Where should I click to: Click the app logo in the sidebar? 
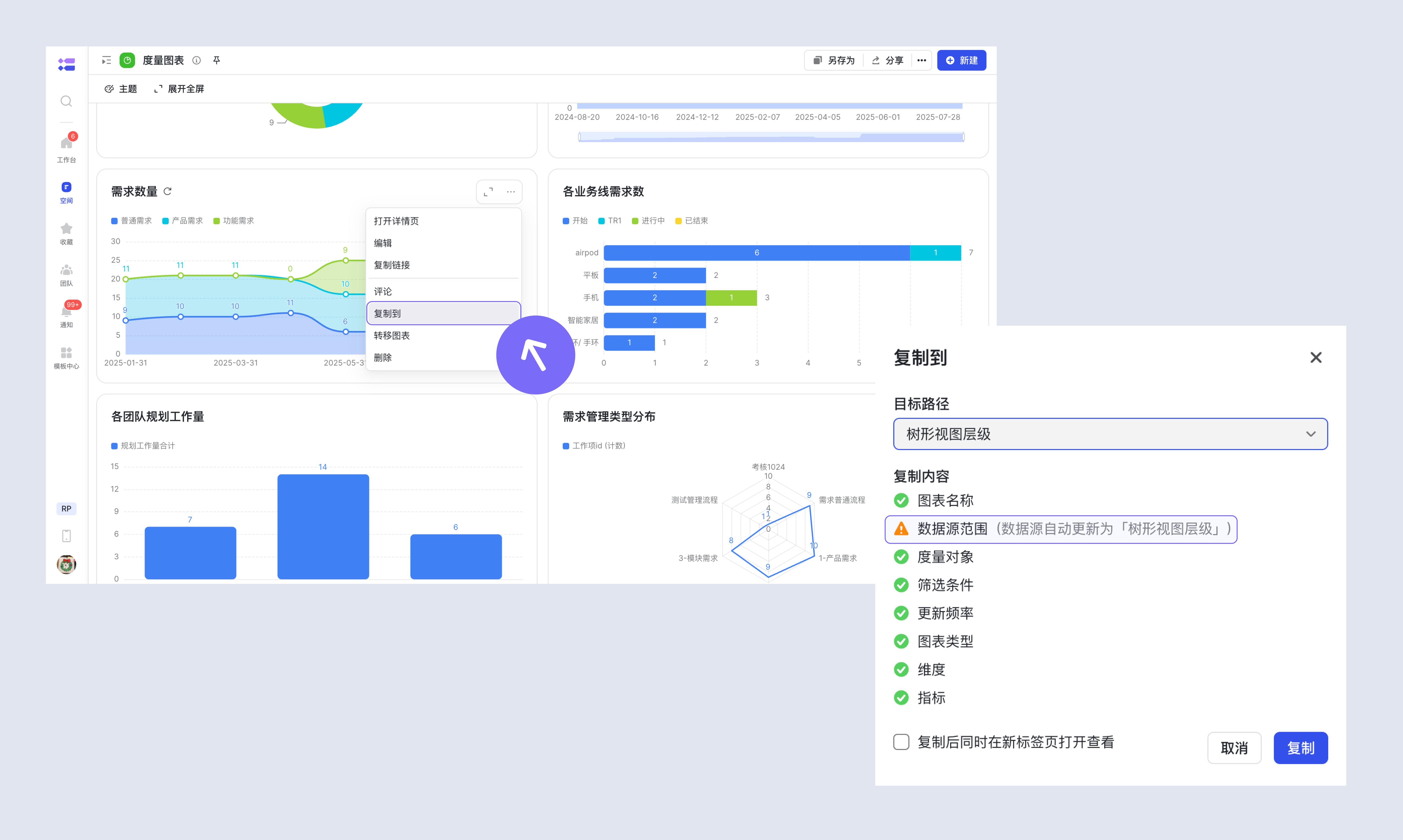(x=66, y=64)
